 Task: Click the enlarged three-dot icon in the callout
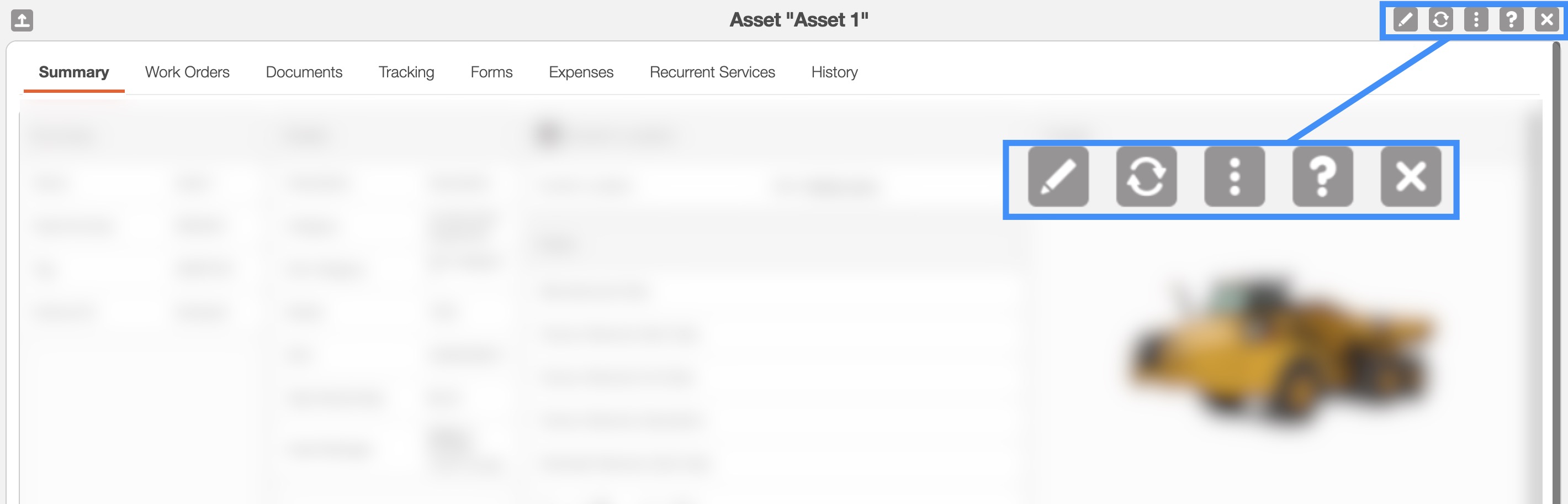(1235, 177)
